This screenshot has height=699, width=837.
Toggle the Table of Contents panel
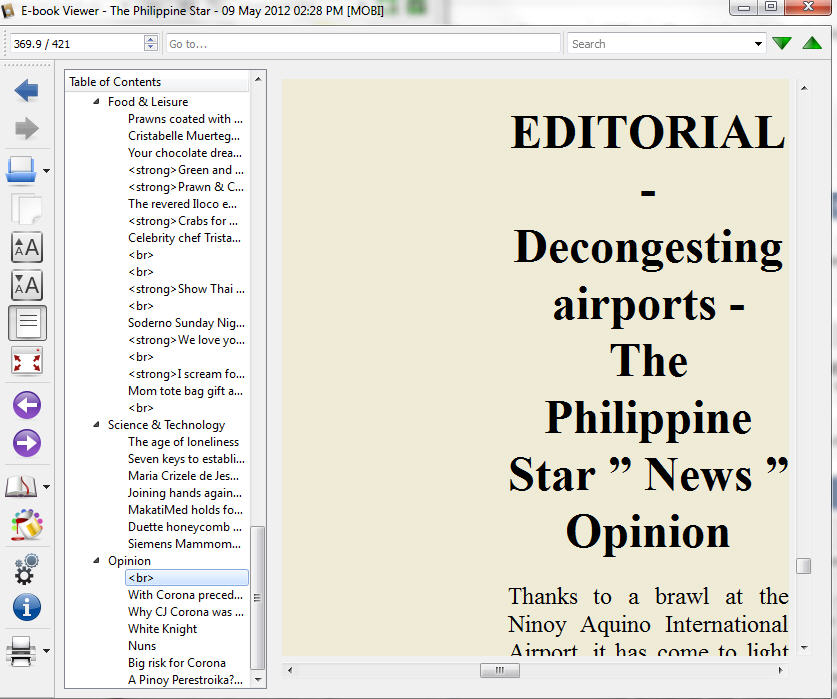(x=26, y=323)
